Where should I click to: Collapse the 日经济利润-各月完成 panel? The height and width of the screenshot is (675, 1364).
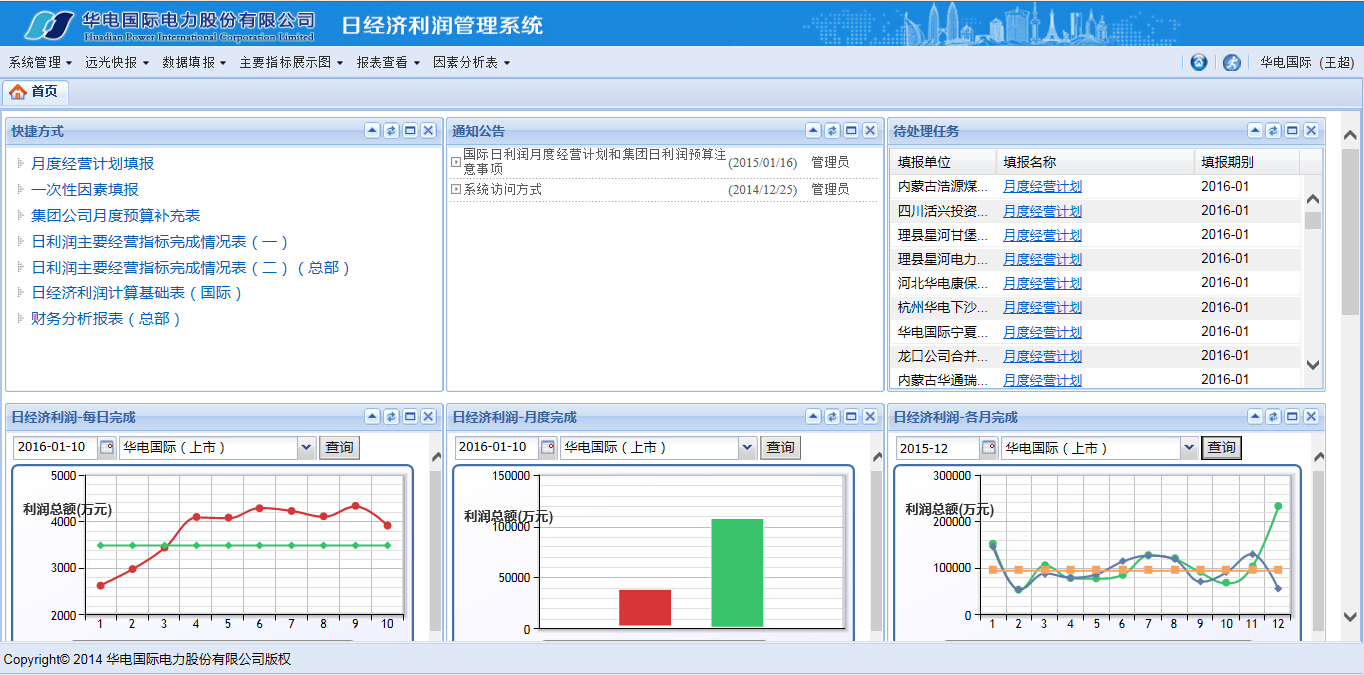[x=1255, y=417]
